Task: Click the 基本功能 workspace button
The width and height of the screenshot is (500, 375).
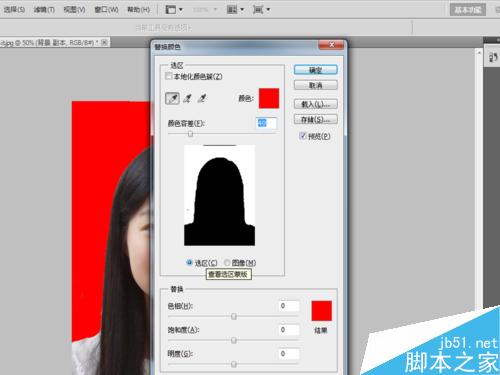Action: point(468,9)
